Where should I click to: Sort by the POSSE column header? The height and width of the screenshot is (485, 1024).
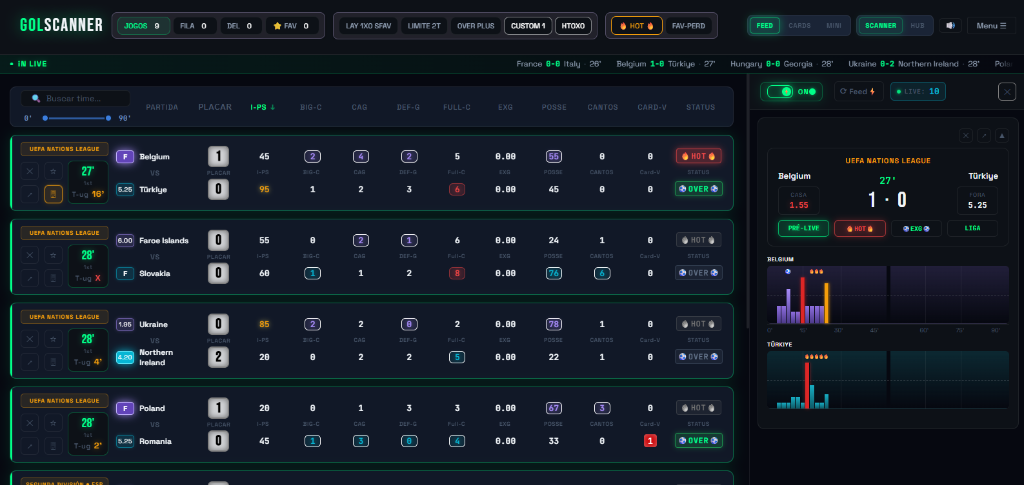point(554,107)
